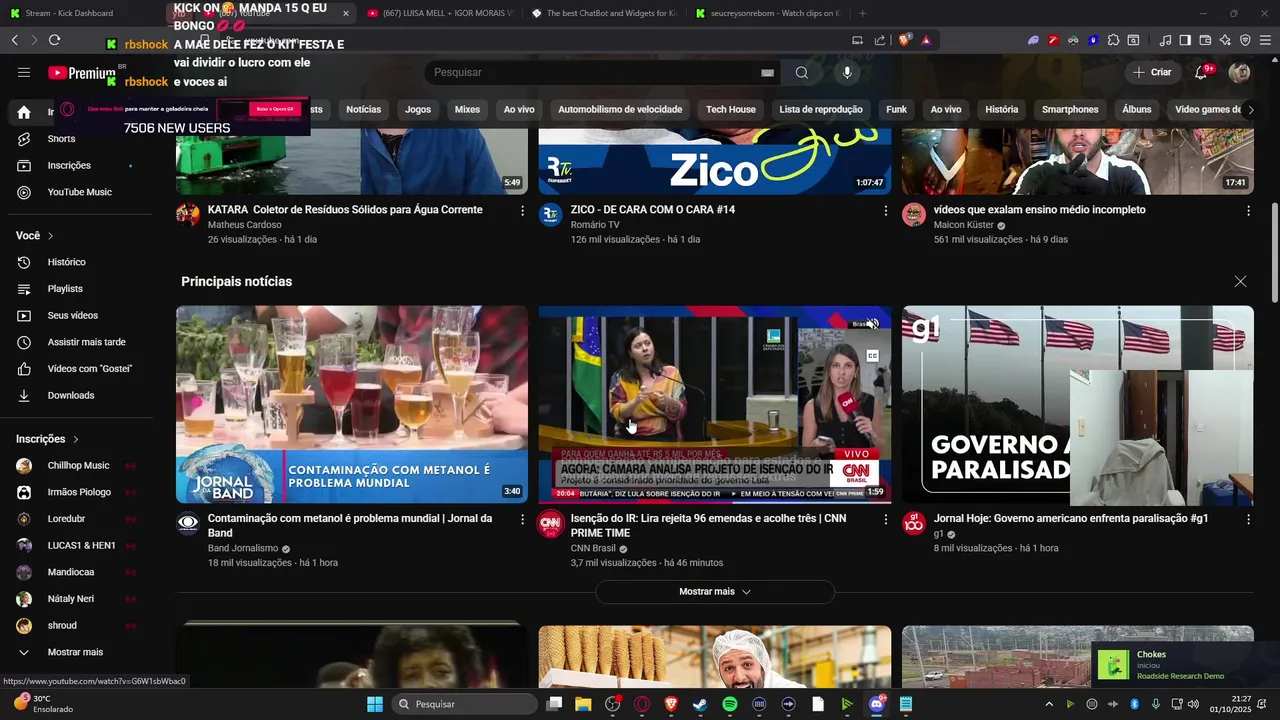Open a new browser tab
Image resolution: width=1280 pixels, height=720 pixels.
863,13
